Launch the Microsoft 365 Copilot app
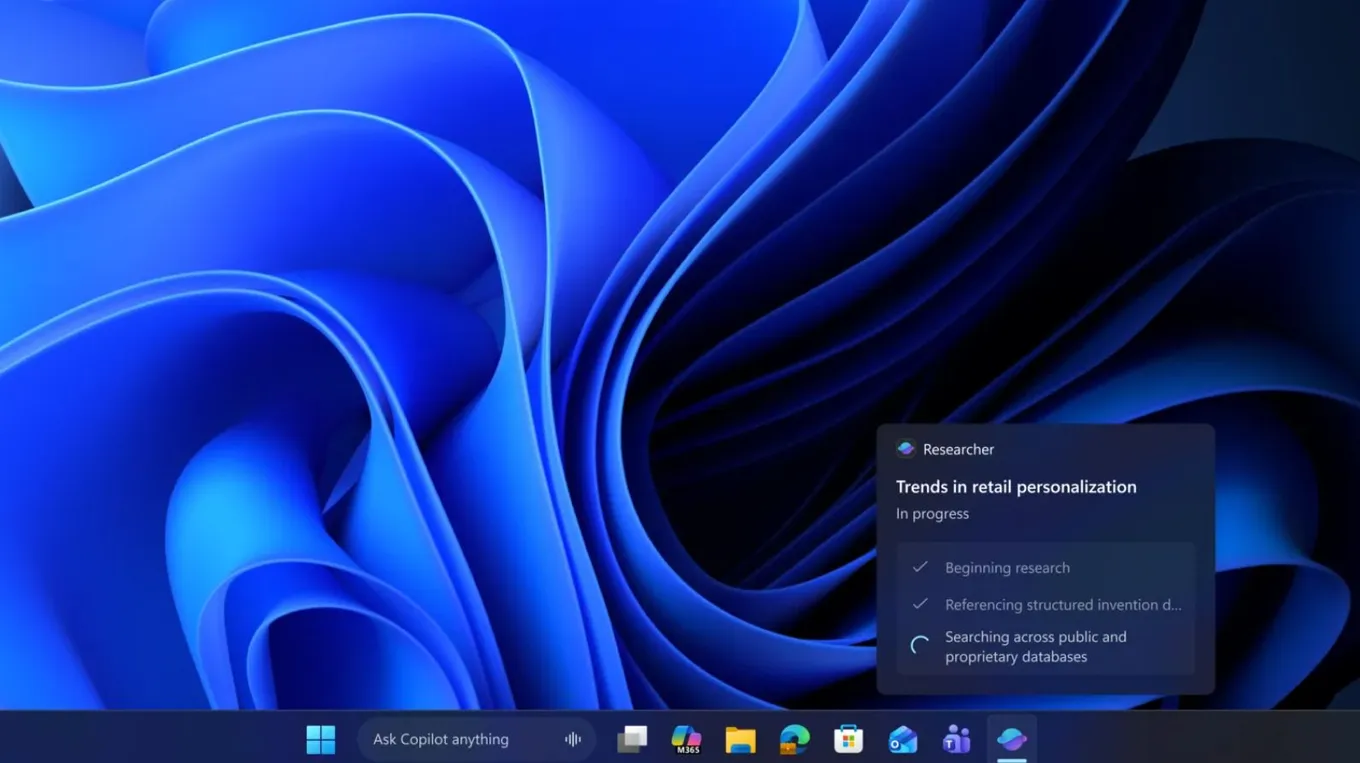The height and width of the screenshot is (763, 1360). coord(686,739)
